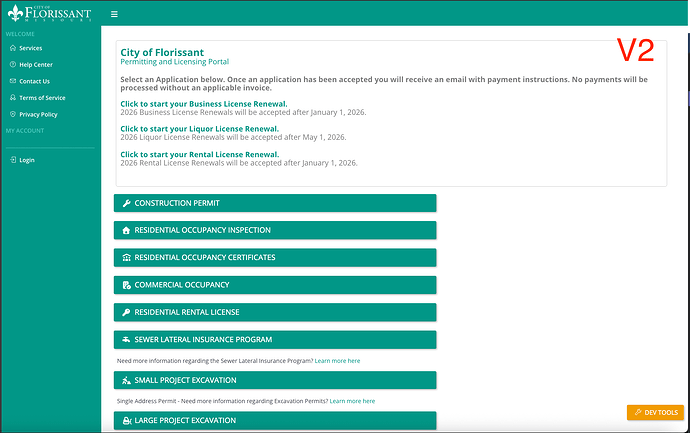Open Small Project Excavation application

click(275, 380)
